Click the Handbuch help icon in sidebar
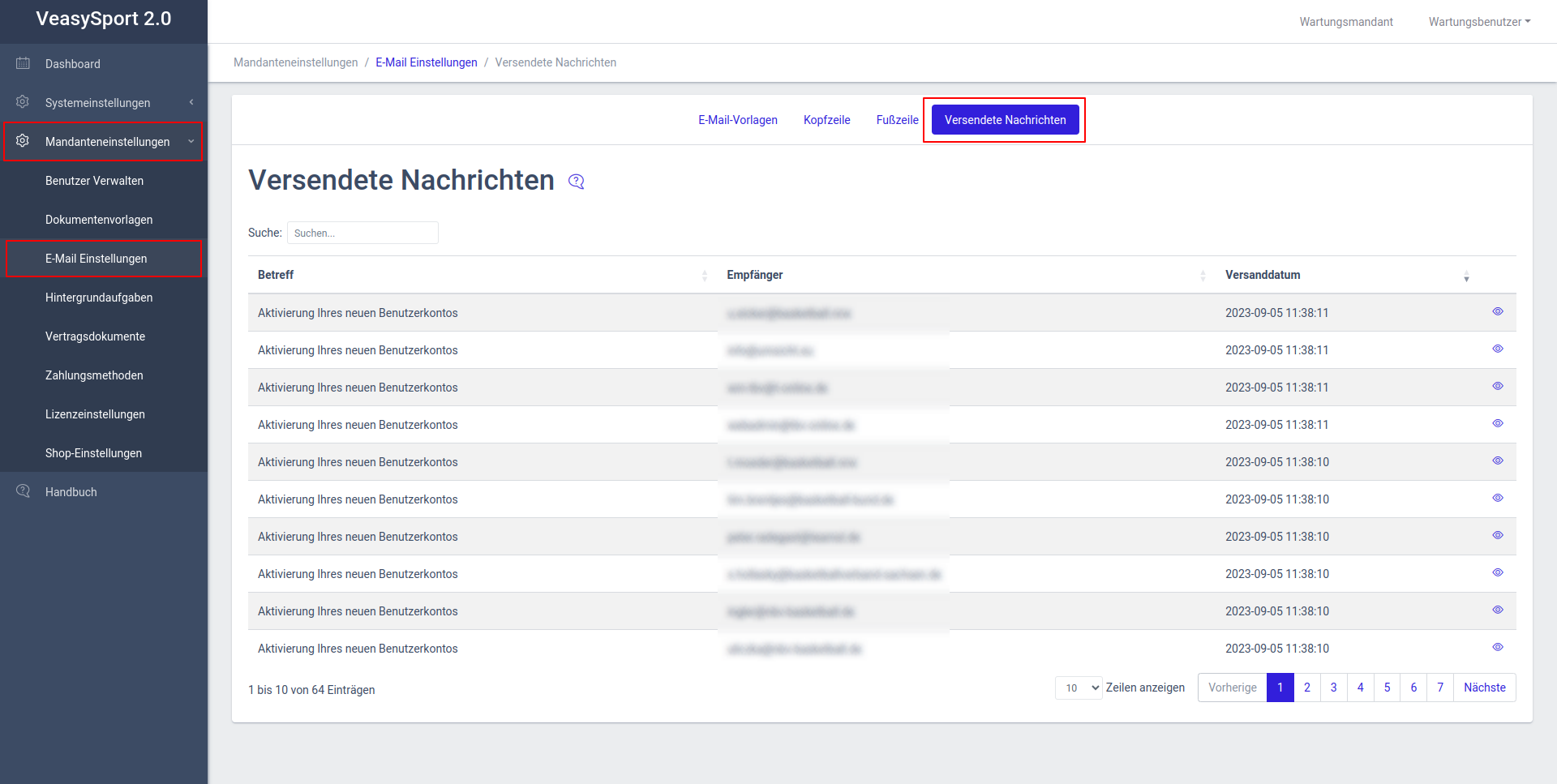Viewport: 1557px width, 784px height. 23,491
